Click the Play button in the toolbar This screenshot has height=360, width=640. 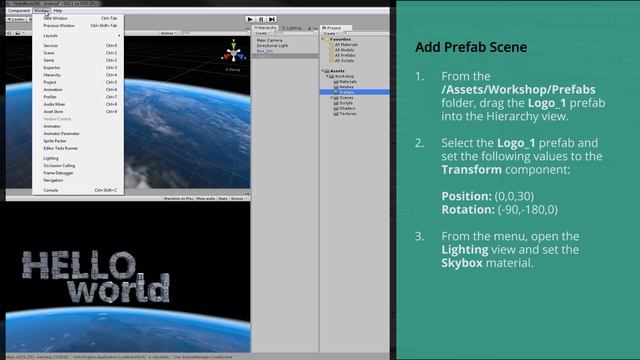click(250, 19)
